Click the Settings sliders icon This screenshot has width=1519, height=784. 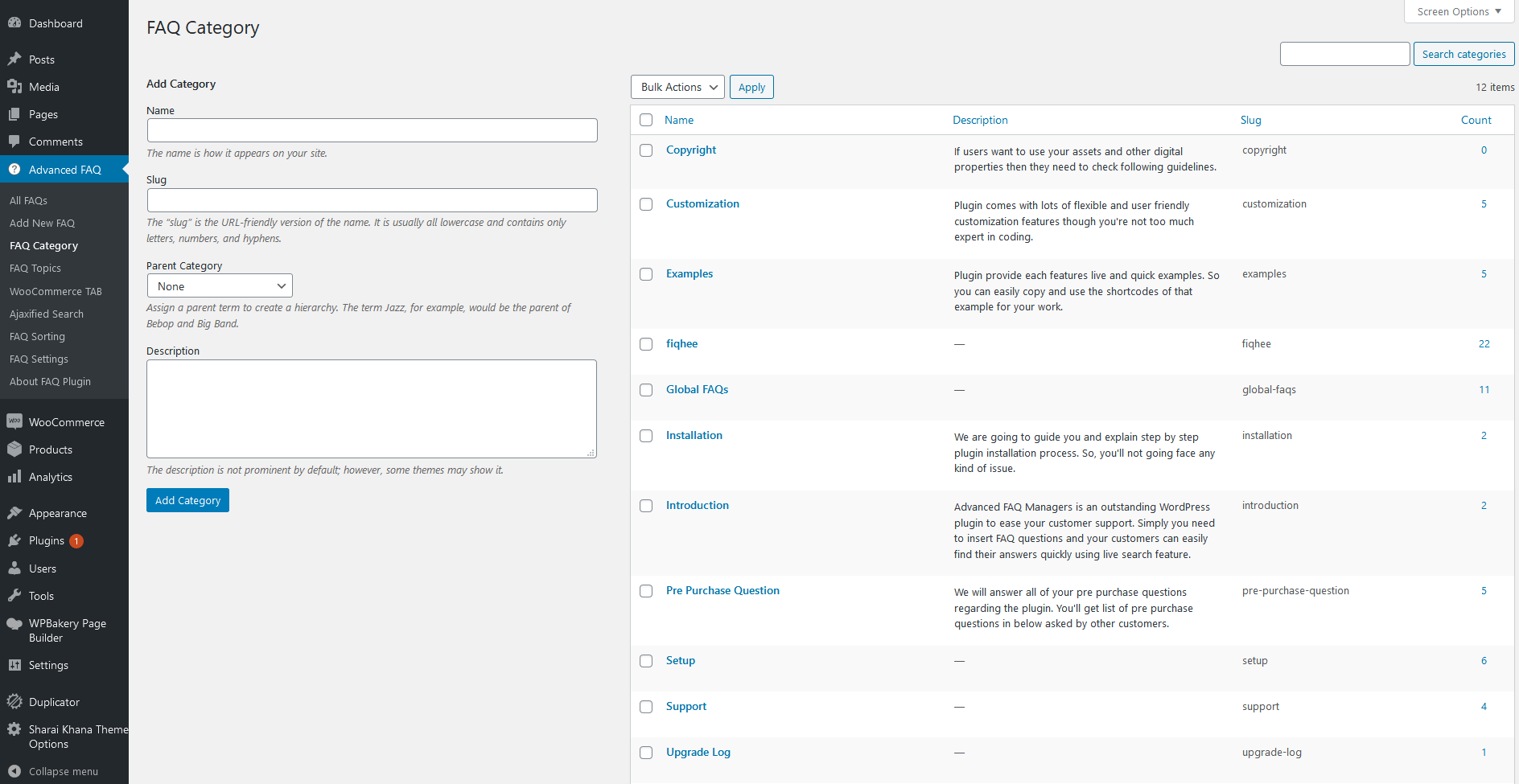14,665
